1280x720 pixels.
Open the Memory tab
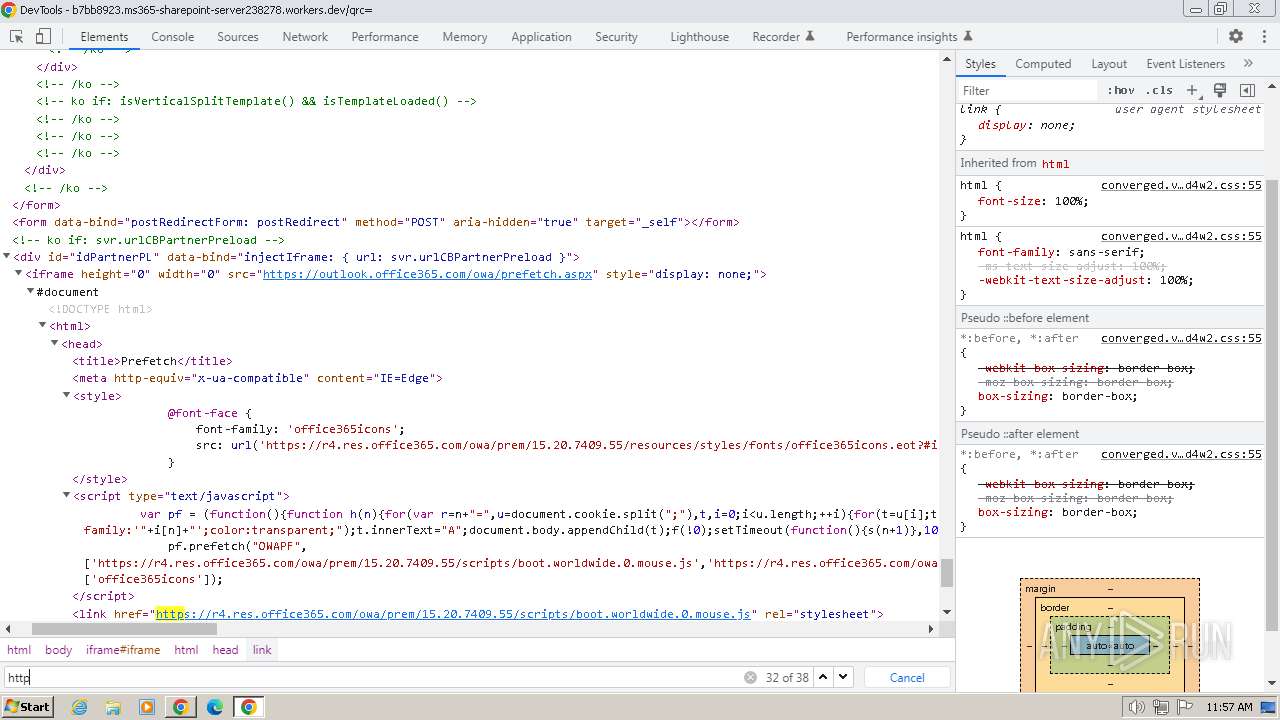pyautogui.click(x=465, y=36)
